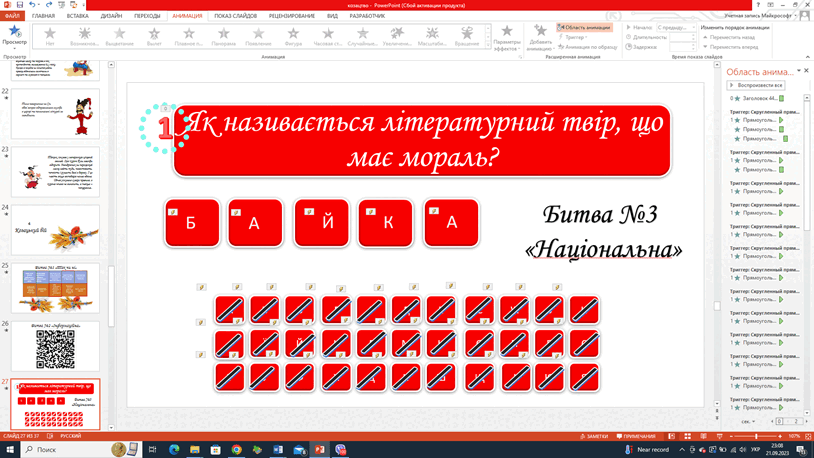Screen dimensions: 814x458
Task: Select the 'Возникновение' animation effect
Action: (85, 36)
